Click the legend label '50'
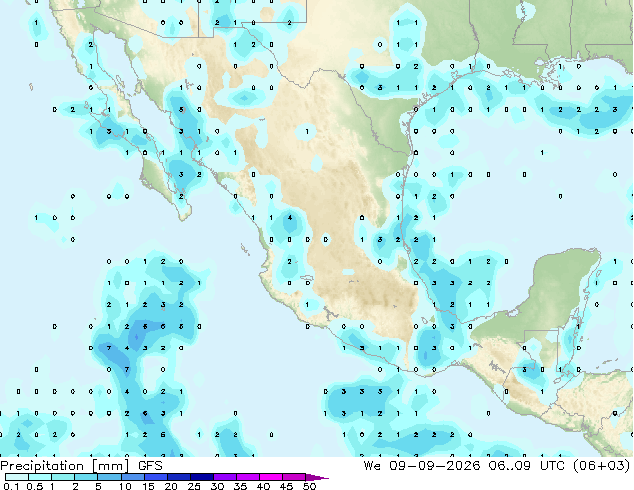Viewport: 634px width, 490px height. (309, 486)
